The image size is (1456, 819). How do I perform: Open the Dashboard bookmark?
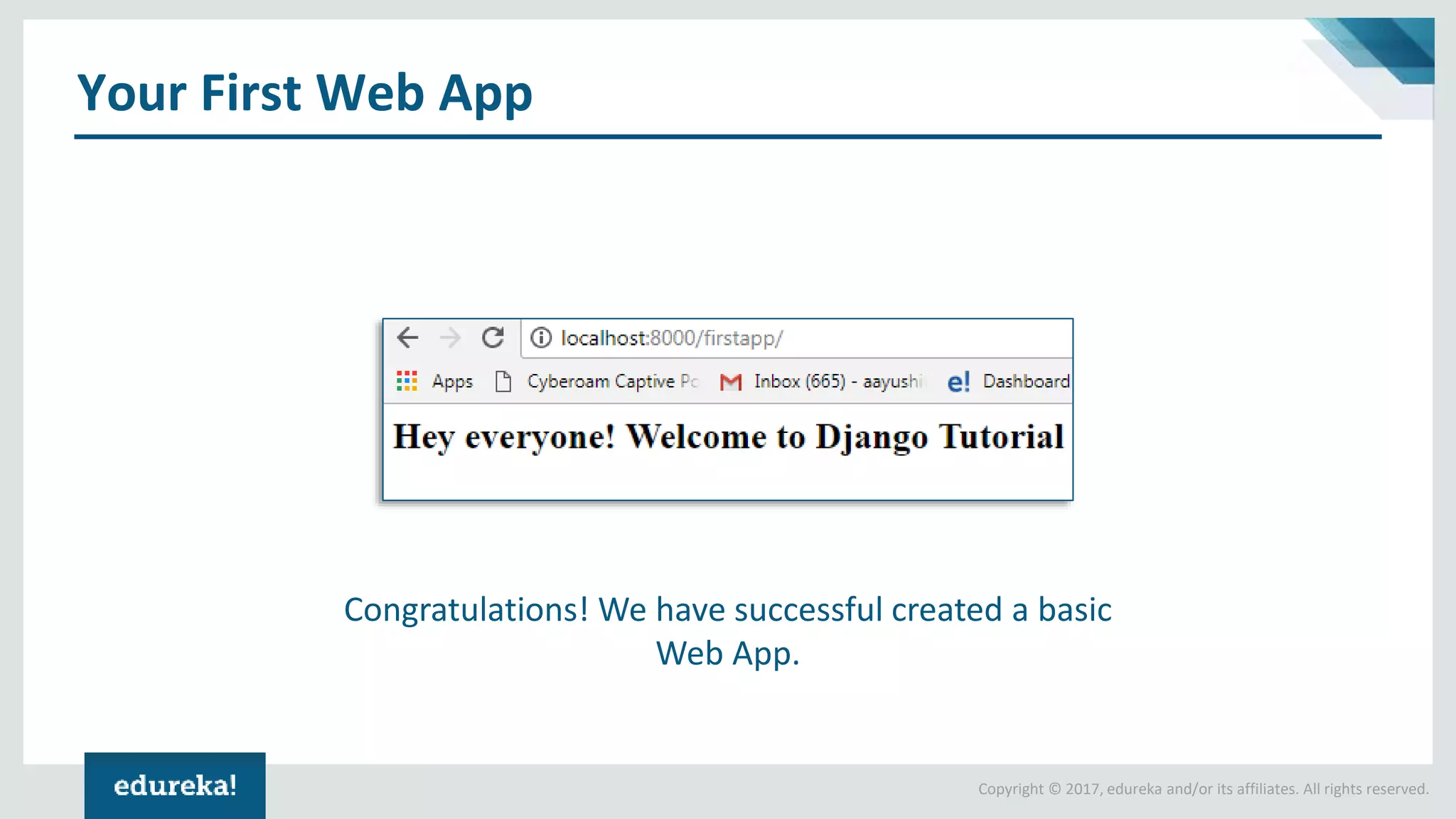pyautogui.click(x=1026, y=382)
